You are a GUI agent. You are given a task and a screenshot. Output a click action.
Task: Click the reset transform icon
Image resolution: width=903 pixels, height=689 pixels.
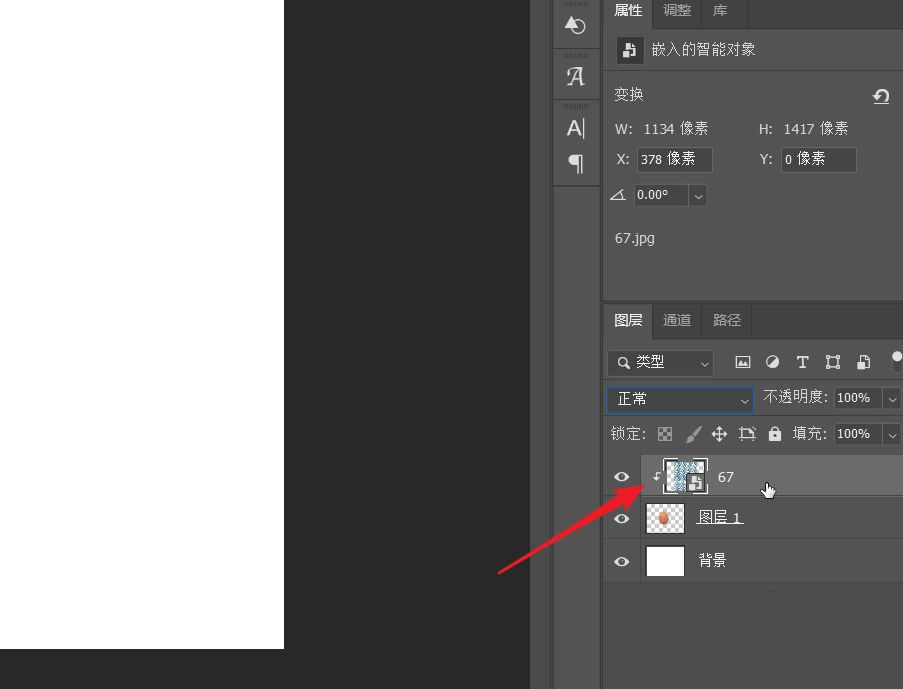(x=881, y=96)
